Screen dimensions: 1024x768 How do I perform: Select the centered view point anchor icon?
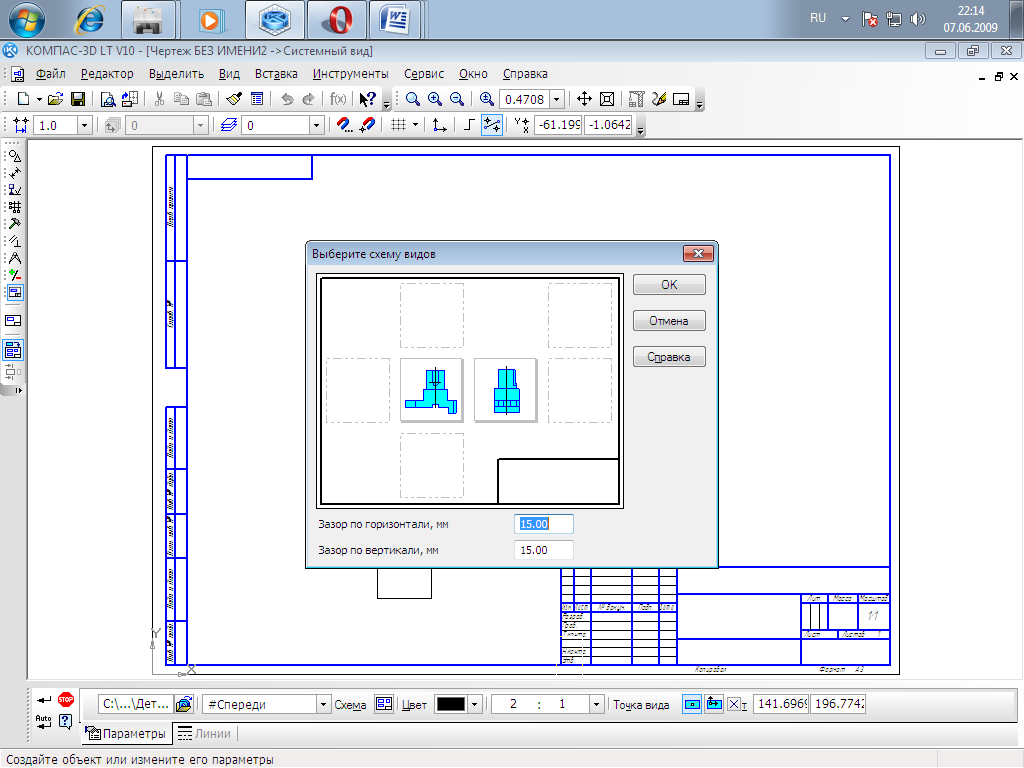click(692, 704)
